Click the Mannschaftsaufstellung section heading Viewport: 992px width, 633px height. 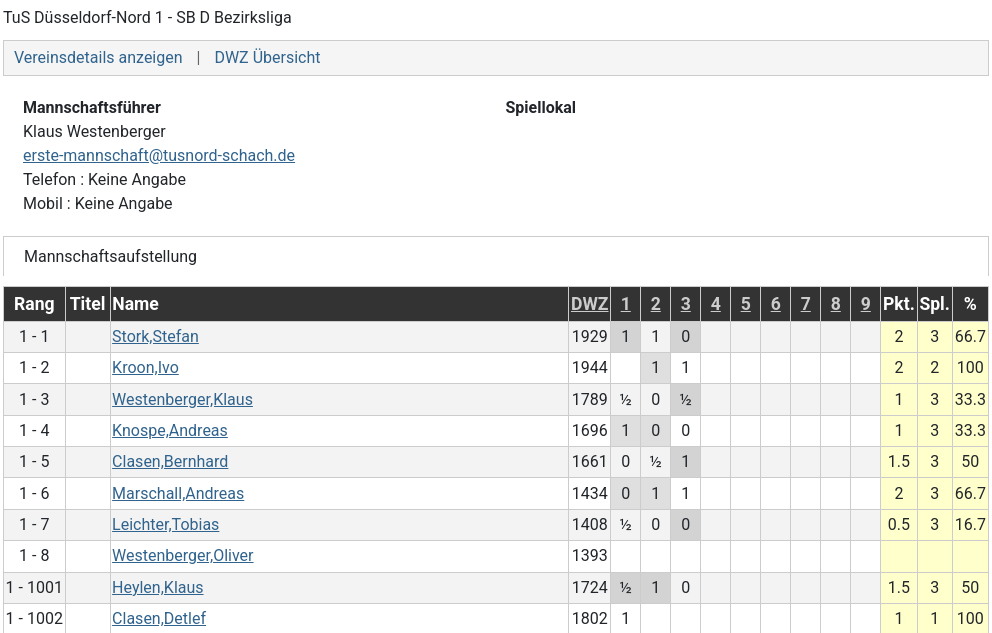coord(110,257)
